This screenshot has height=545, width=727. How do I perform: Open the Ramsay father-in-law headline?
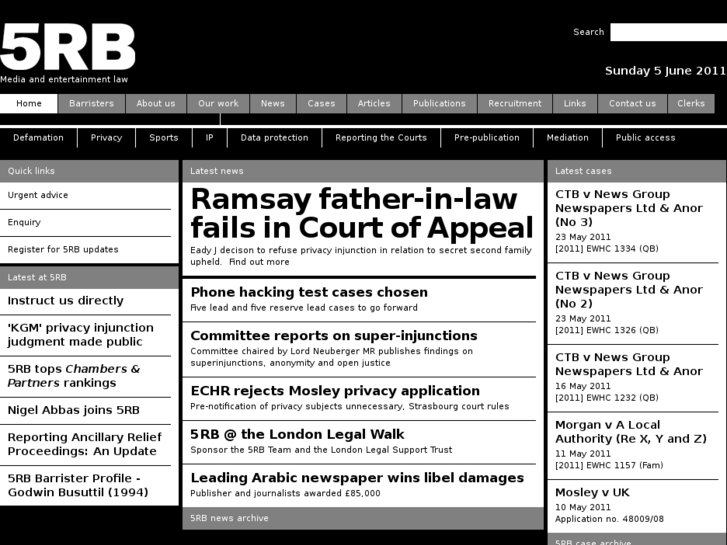(362, 213)
